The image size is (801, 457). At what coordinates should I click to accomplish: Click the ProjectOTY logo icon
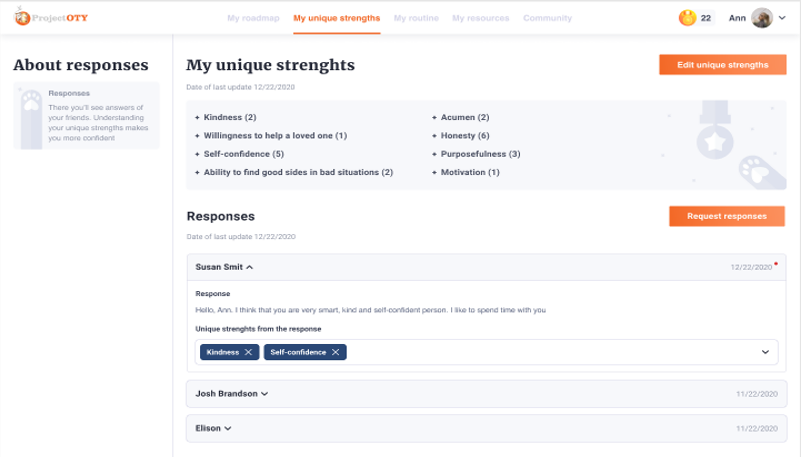(22, 17)
